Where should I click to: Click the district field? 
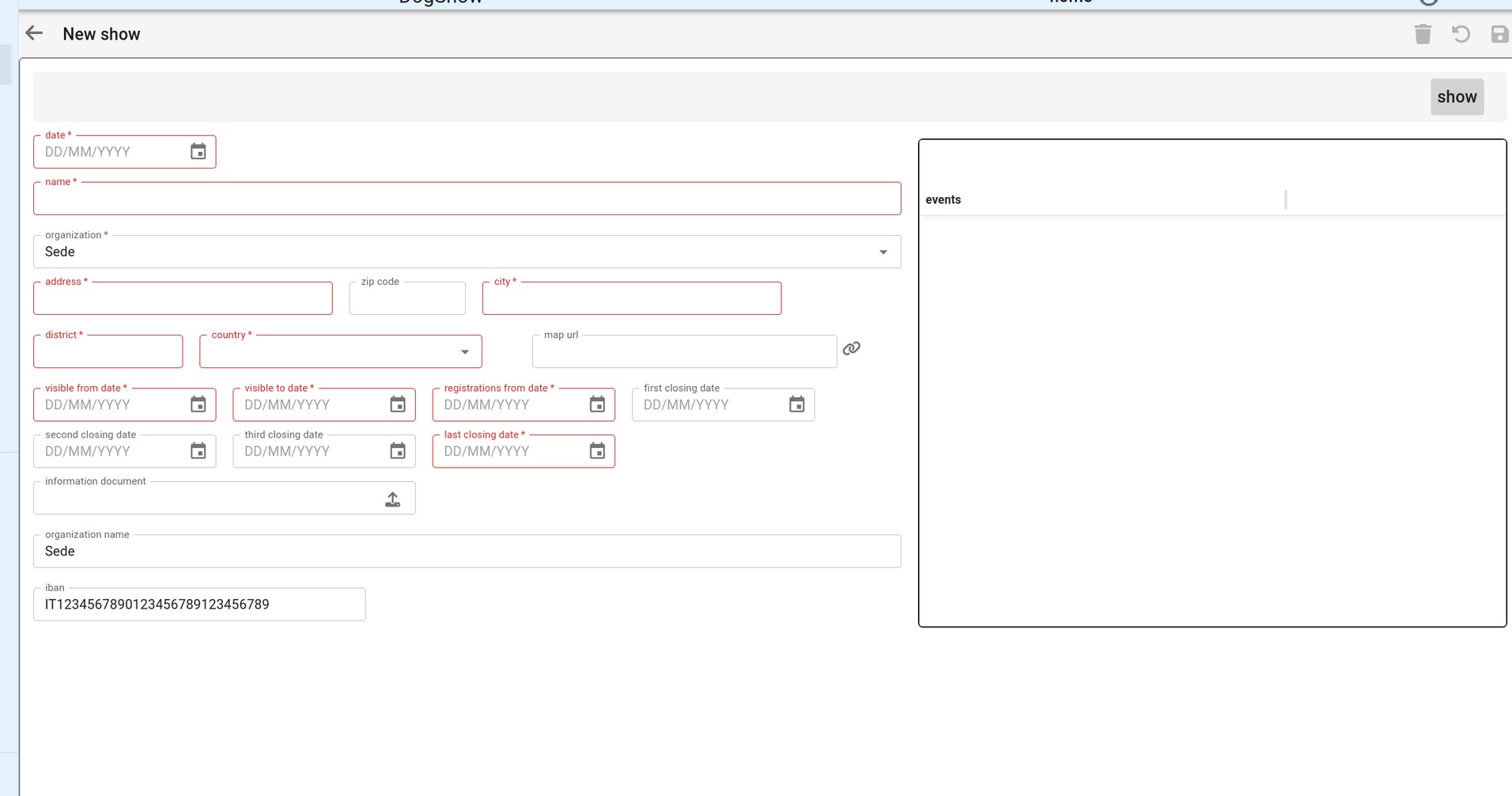108,351
